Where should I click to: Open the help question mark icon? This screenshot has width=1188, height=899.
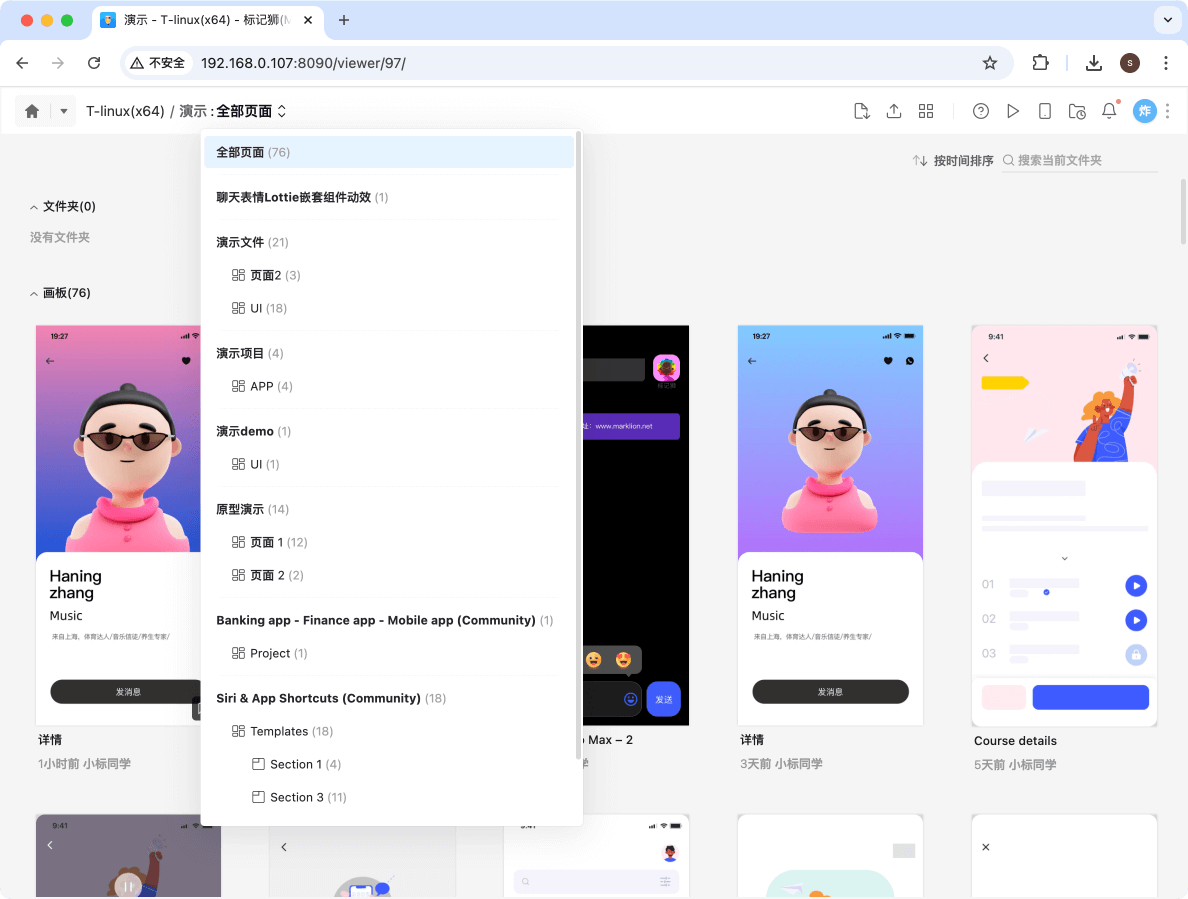coord(981,111)
